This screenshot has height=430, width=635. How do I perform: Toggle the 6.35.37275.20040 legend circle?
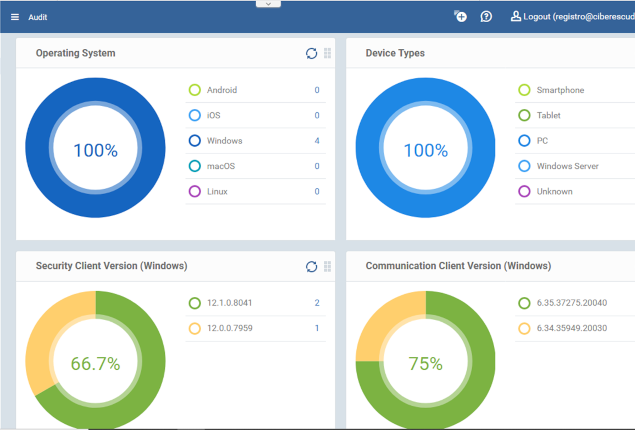[x=524, y=303]
